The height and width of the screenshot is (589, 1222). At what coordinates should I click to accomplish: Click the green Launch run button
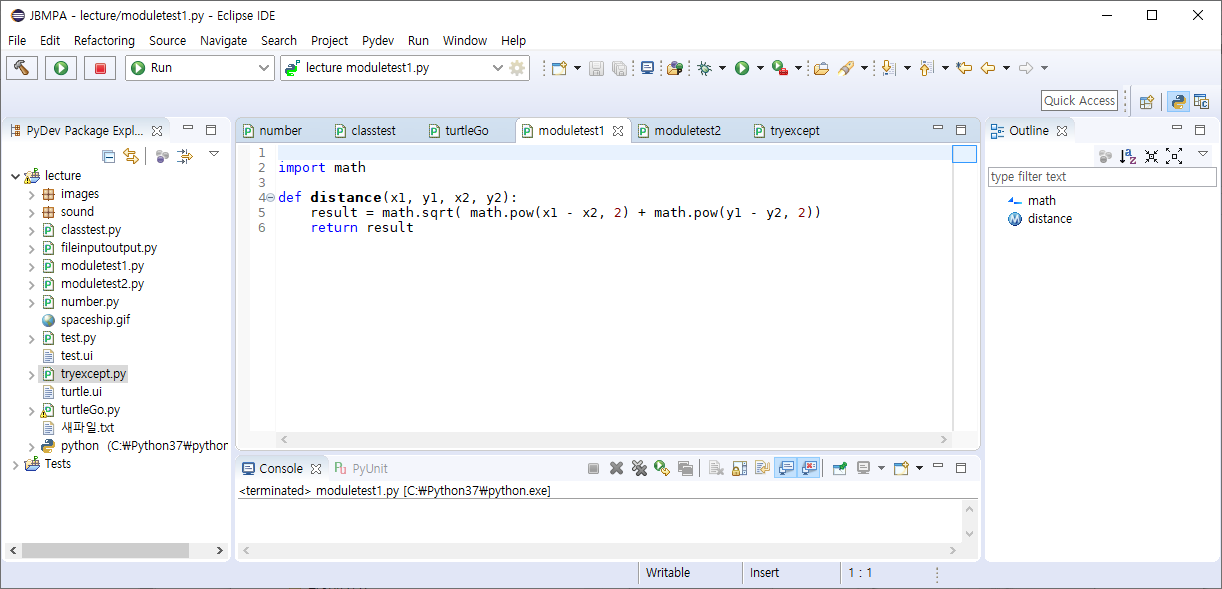(61, 68)
